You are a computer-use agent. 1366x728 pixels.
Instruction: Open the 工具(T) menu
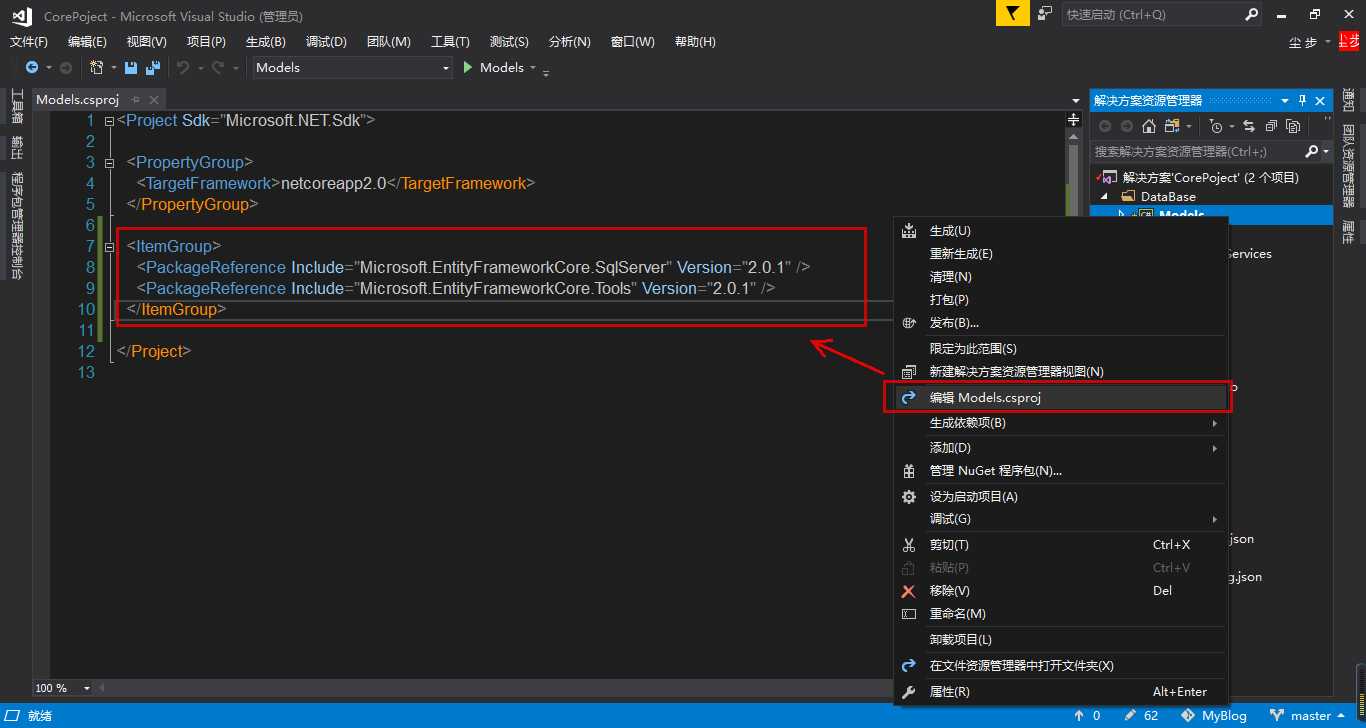coord(450,41)
